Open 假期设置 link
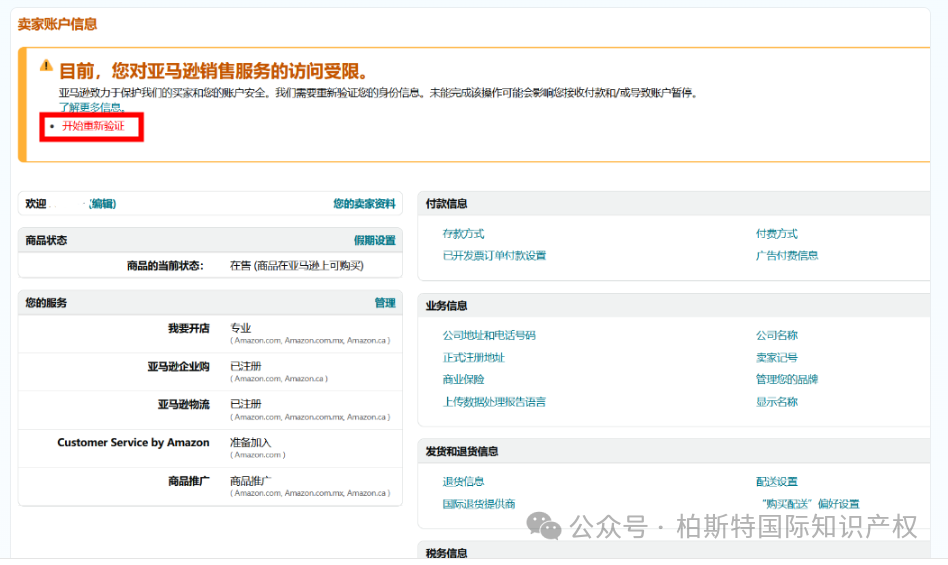Image resolution: width=948 pixels, height=565 pixels. point(374,241)
